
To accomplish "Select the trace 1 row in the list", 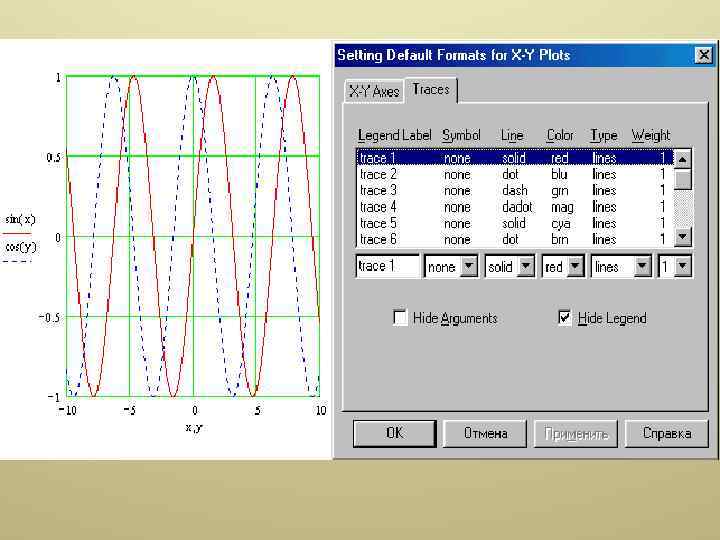I will pyautogui.click(x=515, y=158).
